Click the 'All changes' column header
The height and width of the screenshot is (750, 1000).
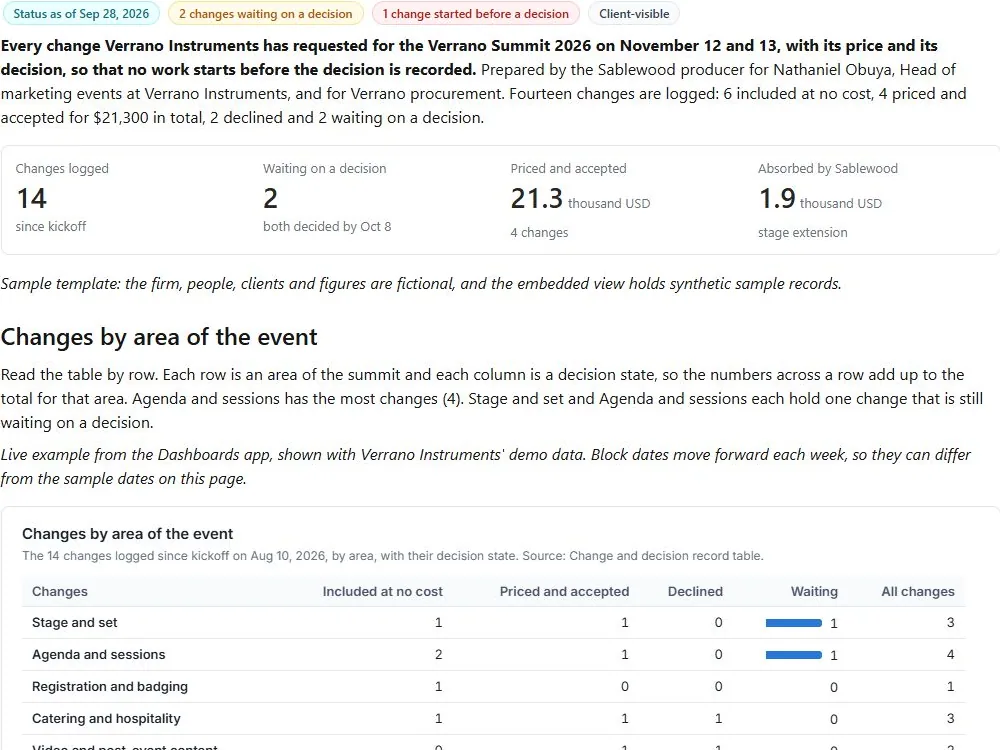point(918,591)
